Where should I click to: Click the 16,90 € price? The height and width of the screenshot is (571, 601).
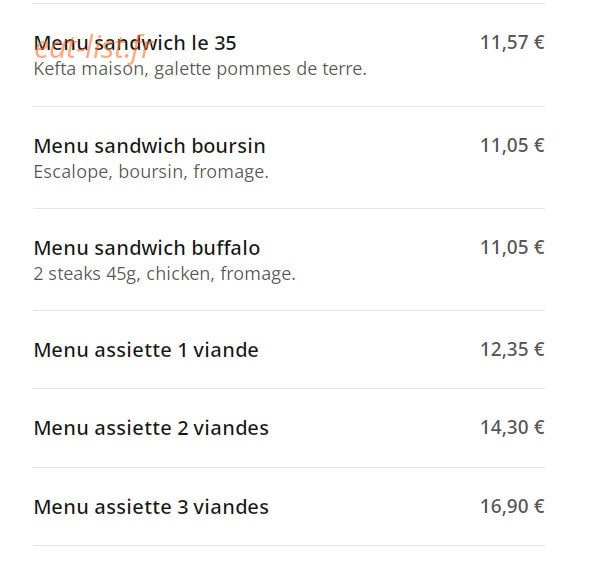point(512,506)
